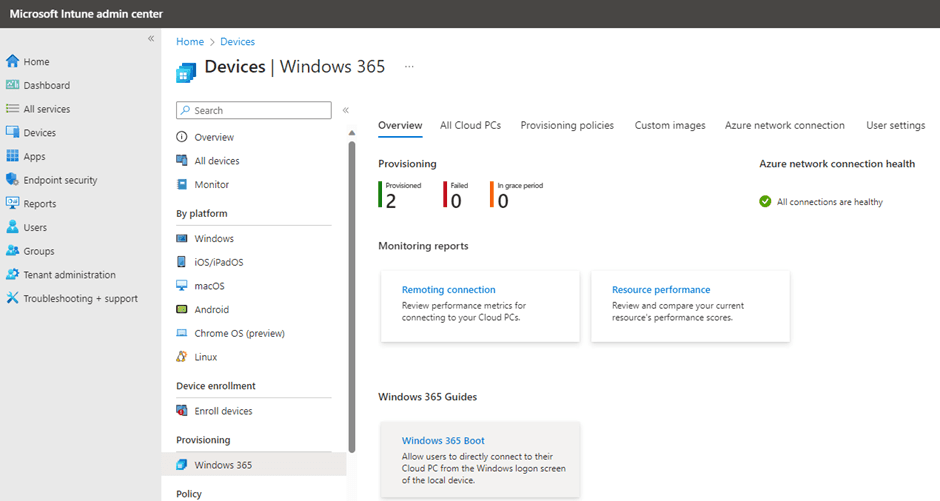Click the Users person icon
940x501 pixels.
[x=12, y=227]
